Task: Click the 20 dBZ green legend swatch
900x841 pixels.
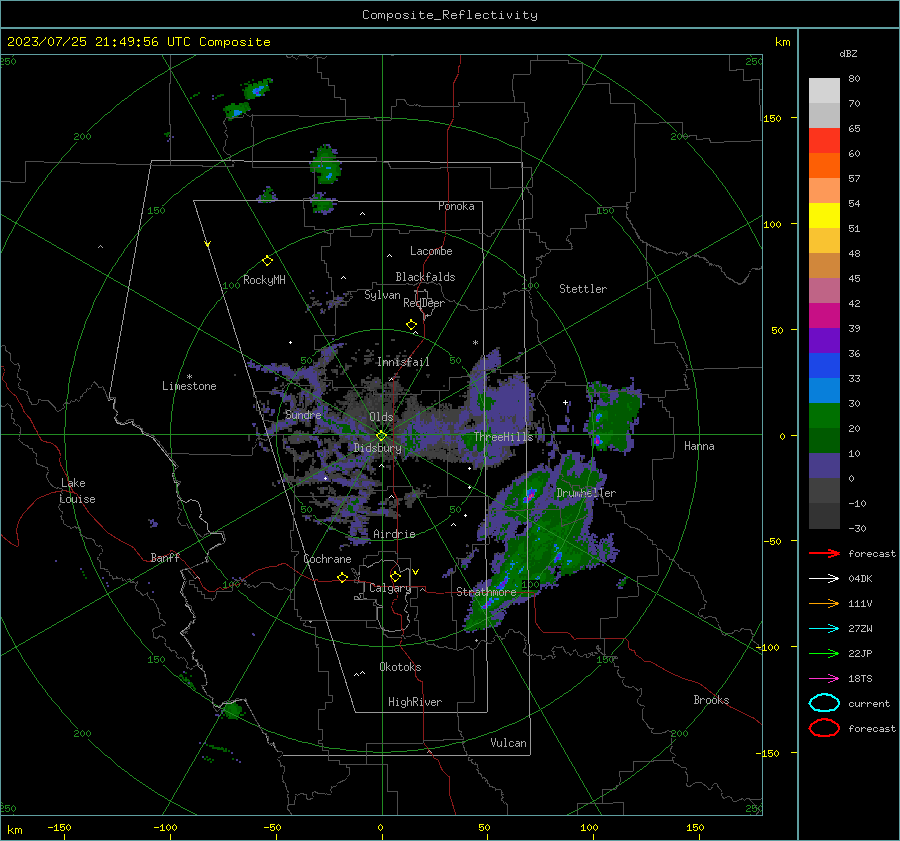Action: pyautogui.click(x=824, y=415)
